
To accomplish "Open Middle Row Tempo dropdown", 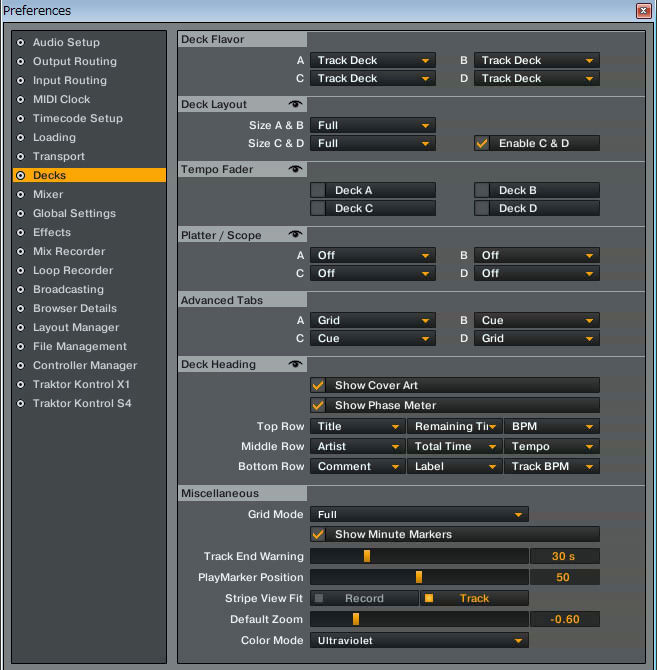I will click(x=552, y=446).
